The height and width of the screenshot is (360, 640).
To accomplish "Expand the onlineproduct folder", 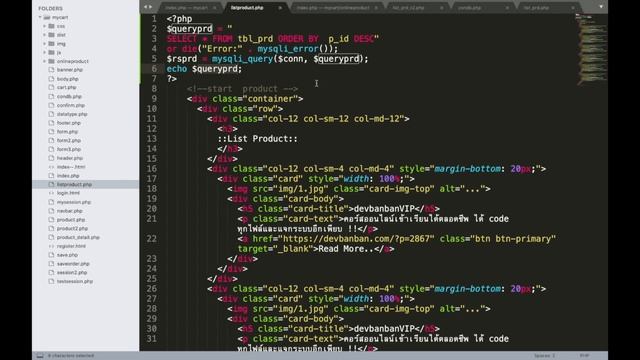I will click(44, 61).
